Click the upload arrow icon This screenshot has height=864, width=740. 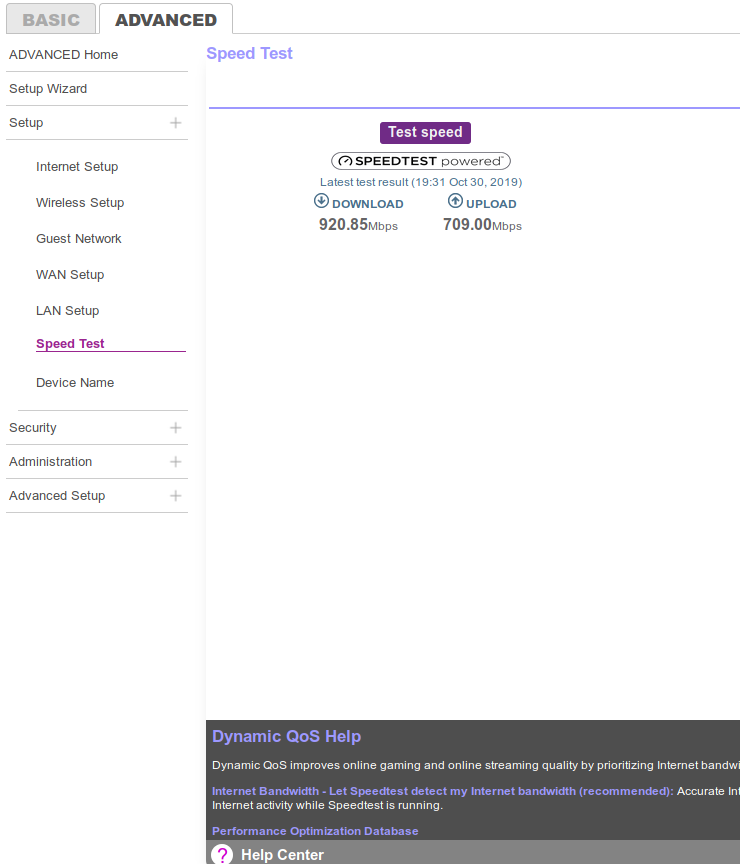[455, 201]
